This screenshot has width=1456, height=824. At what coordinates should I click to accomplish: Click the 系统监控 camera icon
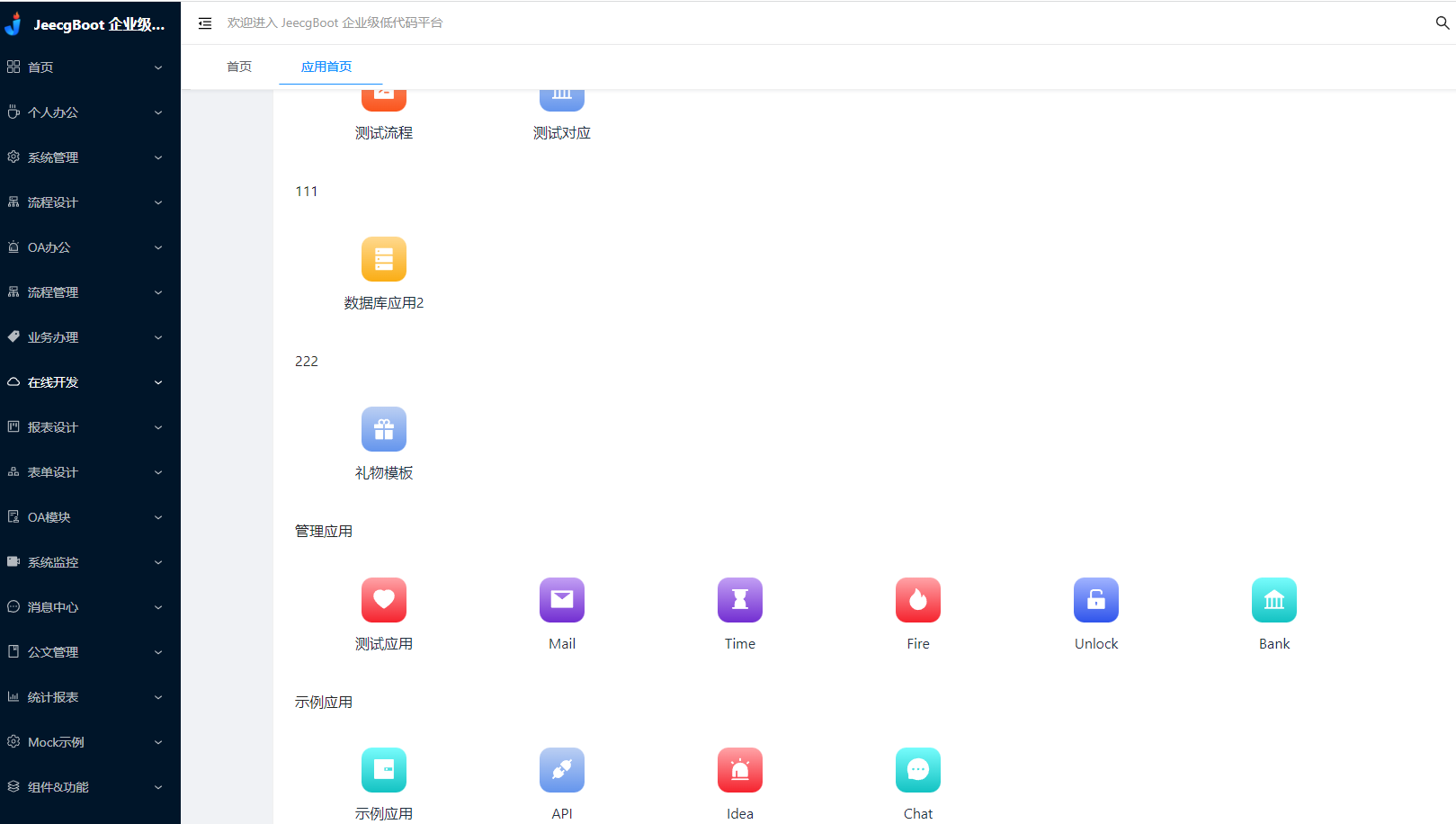pyautogui.click(x=13, y=561)
